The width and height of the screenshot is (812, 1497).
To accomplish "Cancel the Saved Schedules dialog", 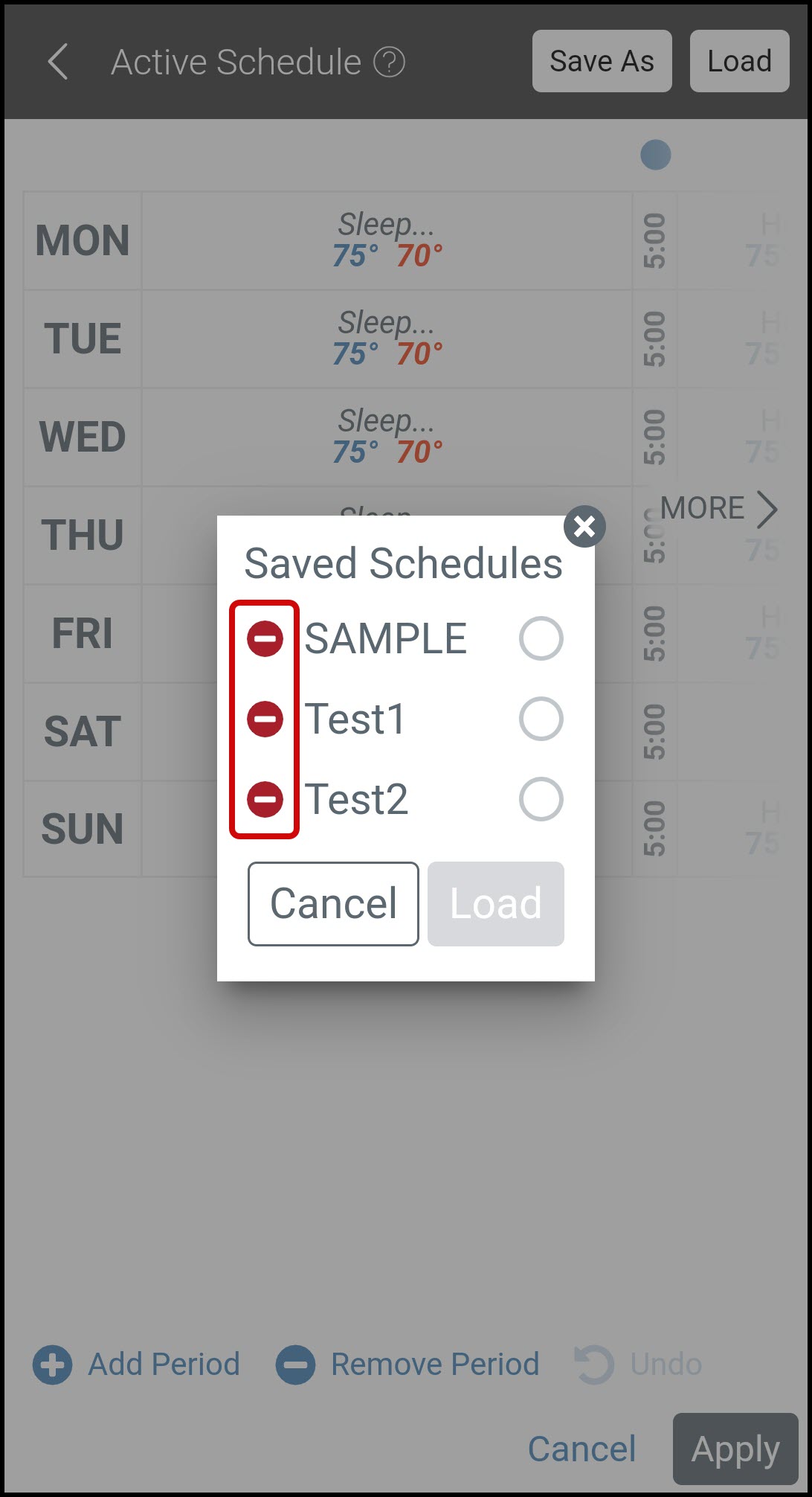I will 333,904.
